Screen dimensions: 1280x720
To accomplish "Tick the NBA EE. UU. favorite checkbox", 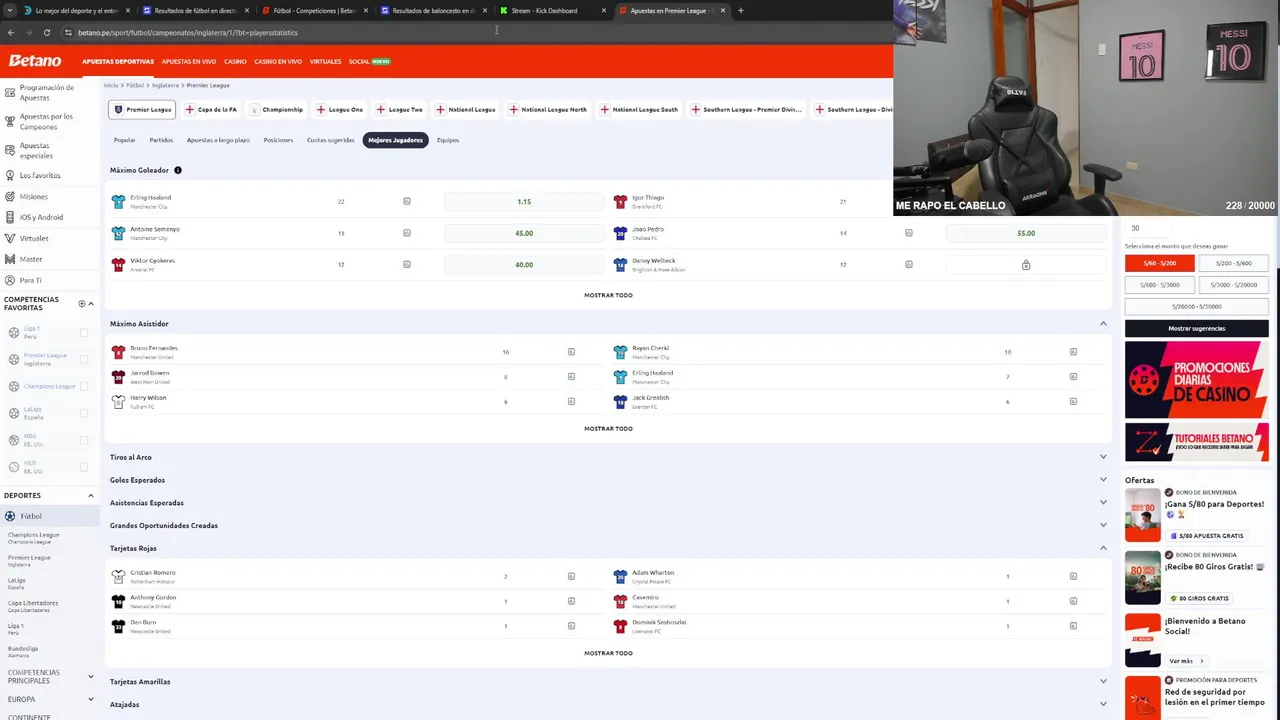I will 83,440.
